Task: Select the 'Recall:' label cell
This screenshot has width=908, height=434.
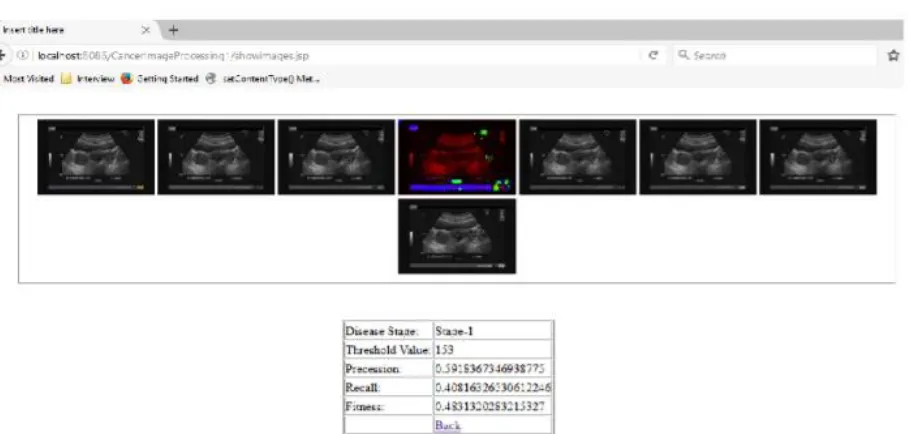Action: [388, 387]
